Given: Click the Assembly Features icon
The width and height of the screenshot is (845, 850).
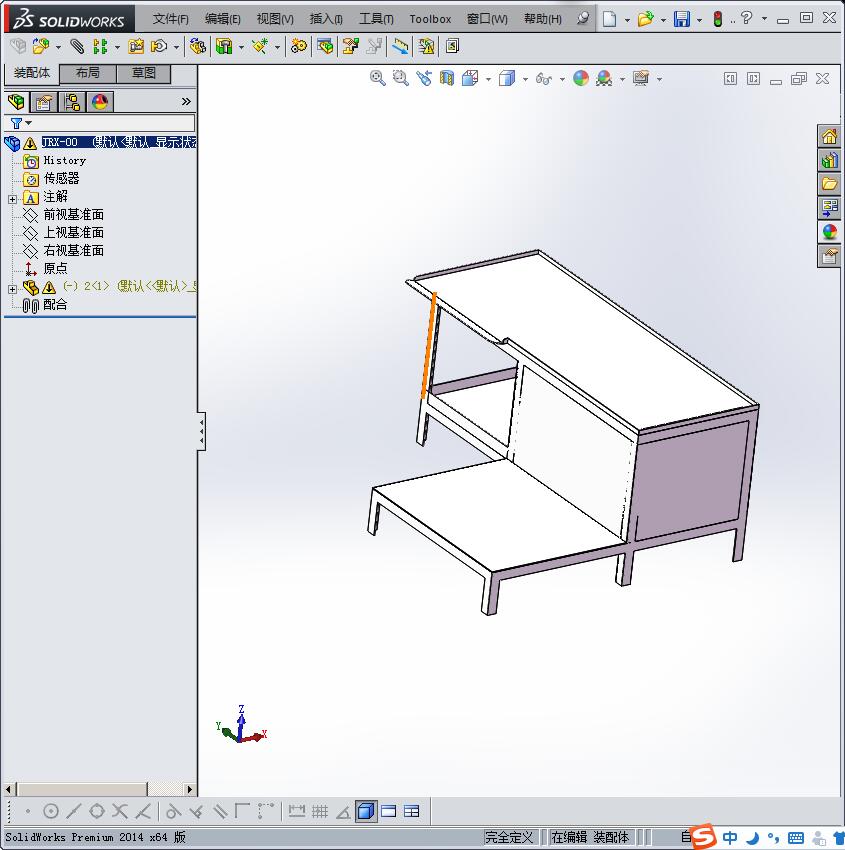Looking at the screenshot, I should coord(224,47).
